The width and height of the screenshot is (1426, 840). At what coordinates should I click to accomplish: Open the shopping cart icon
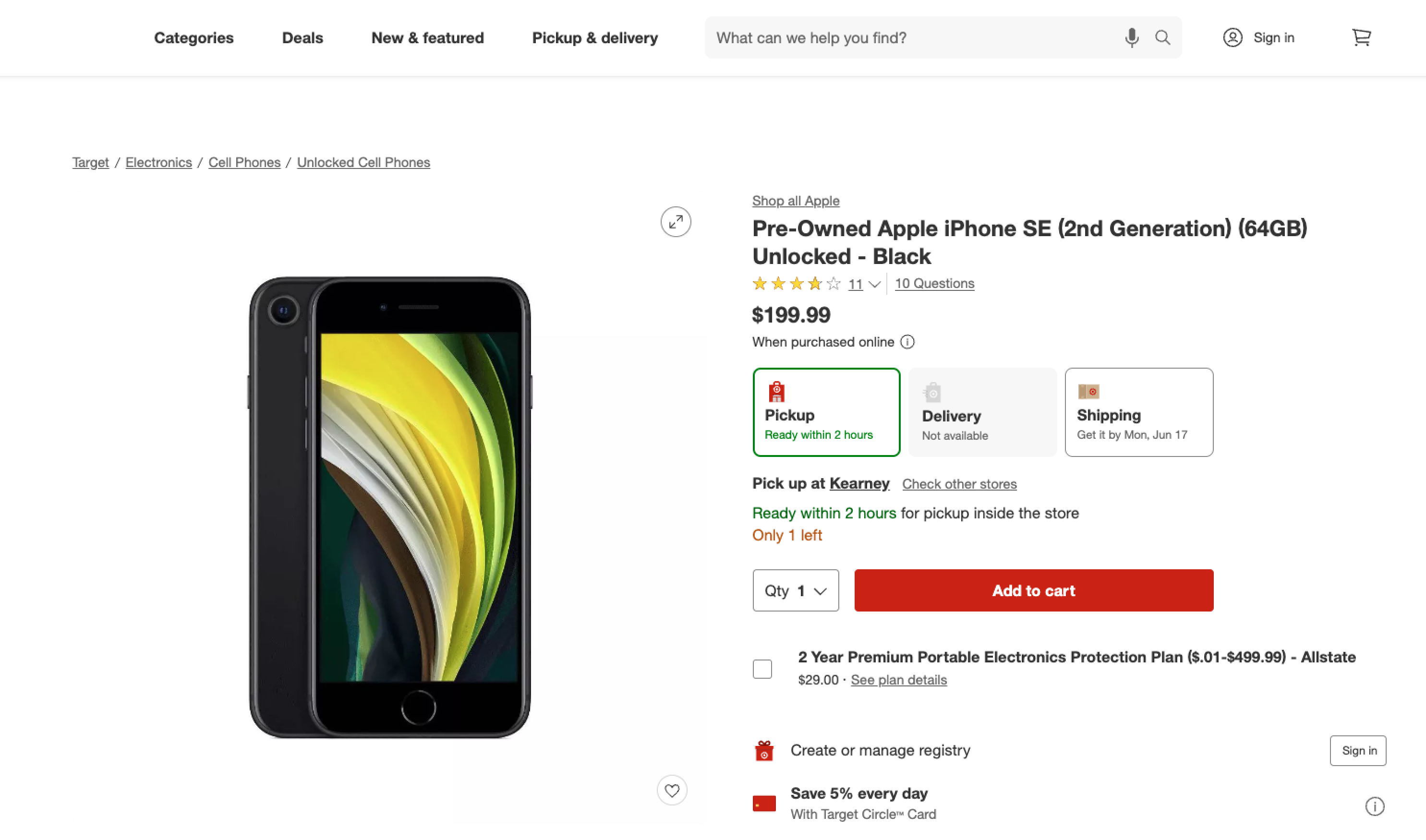coord(1361,38)
